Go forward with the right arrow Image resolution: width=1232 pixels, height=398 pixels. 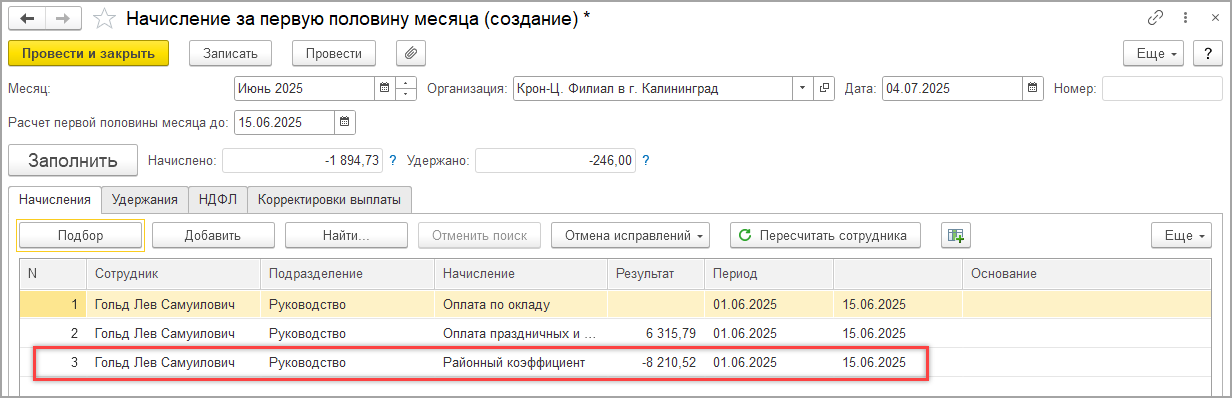pos(63,19)
